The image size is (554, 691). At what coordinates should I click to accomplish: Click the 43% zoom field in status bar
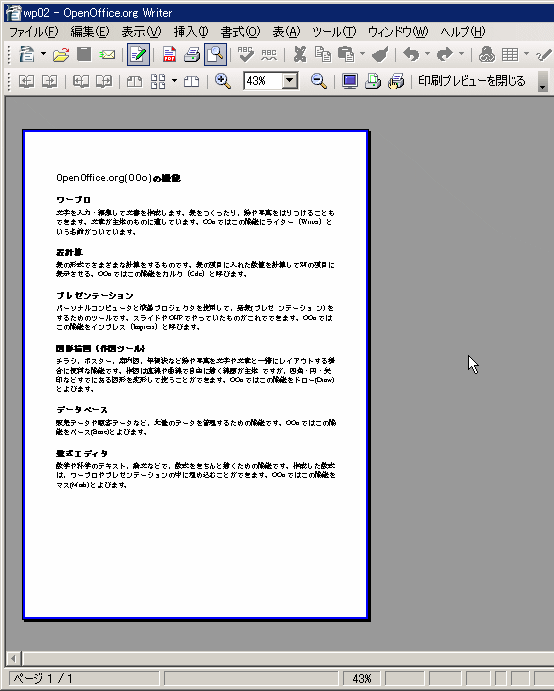coord(361,679)
